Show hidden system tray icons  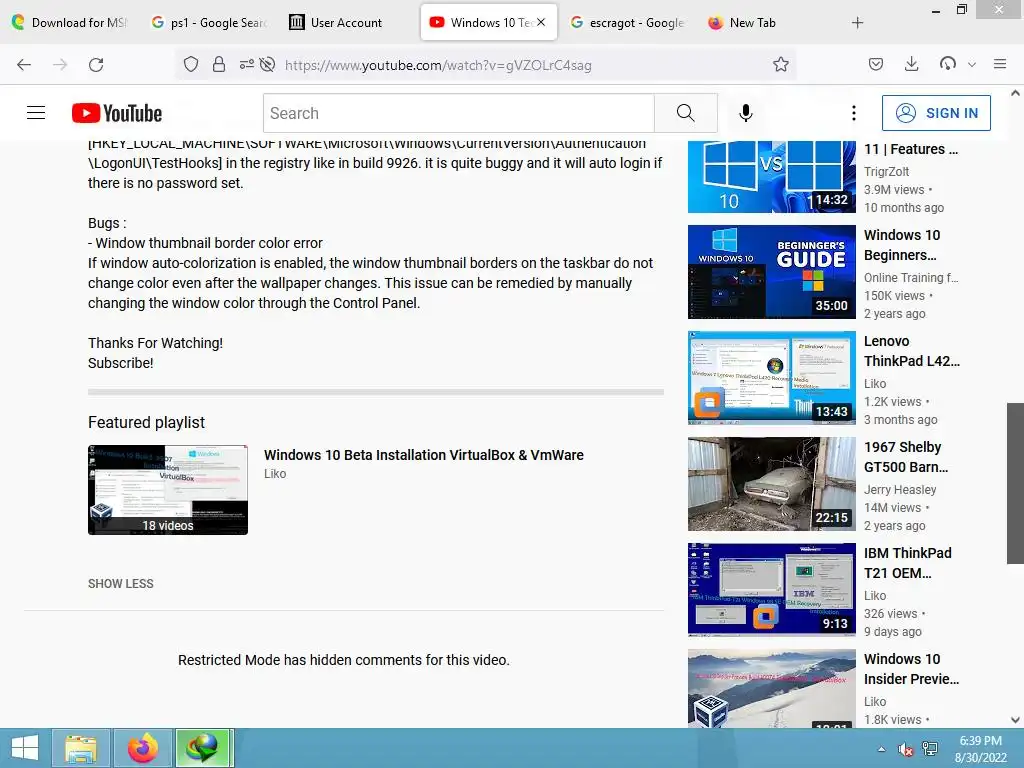click(x=881, y=749)
